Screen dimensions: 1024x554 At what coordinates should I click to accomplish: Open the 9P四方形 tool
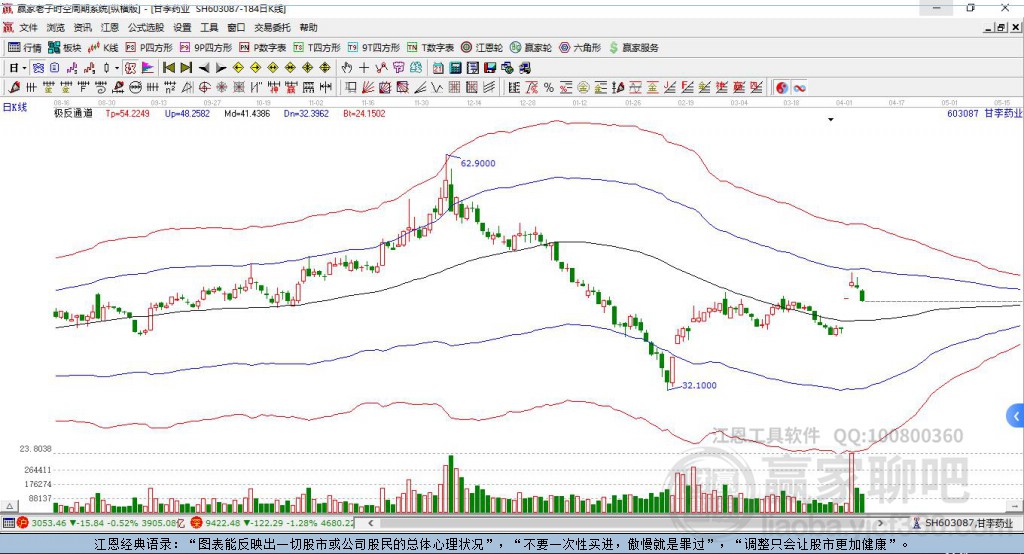pyautogui.click(x=206, y=48)
